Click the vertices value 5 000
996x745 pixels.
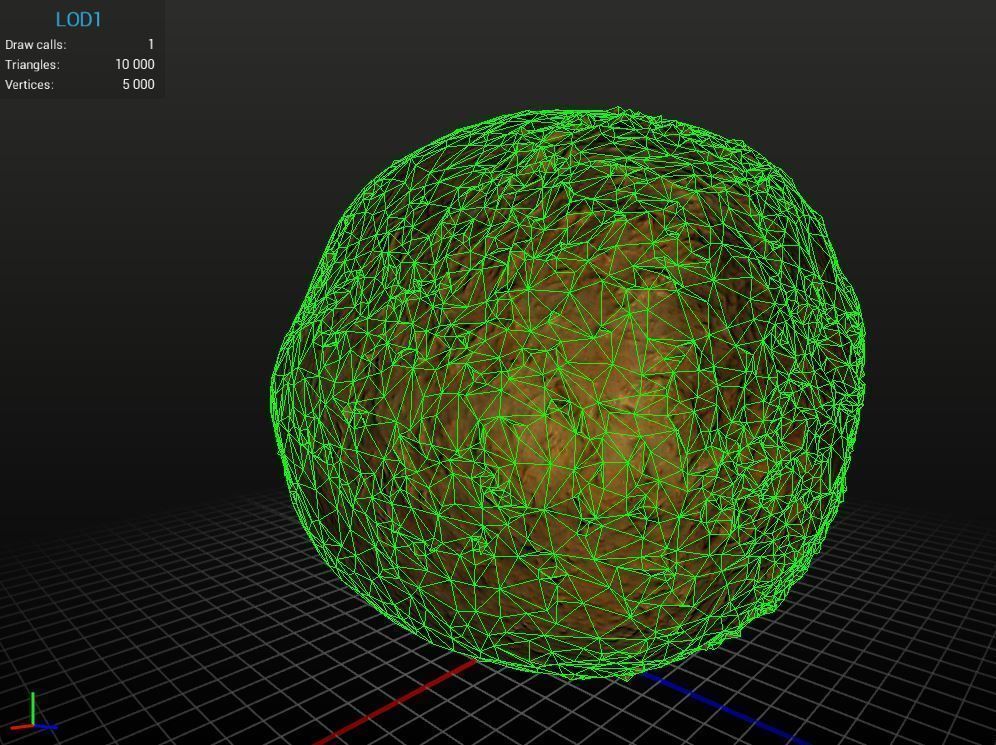pyautogui.click(x=138, y=84)
